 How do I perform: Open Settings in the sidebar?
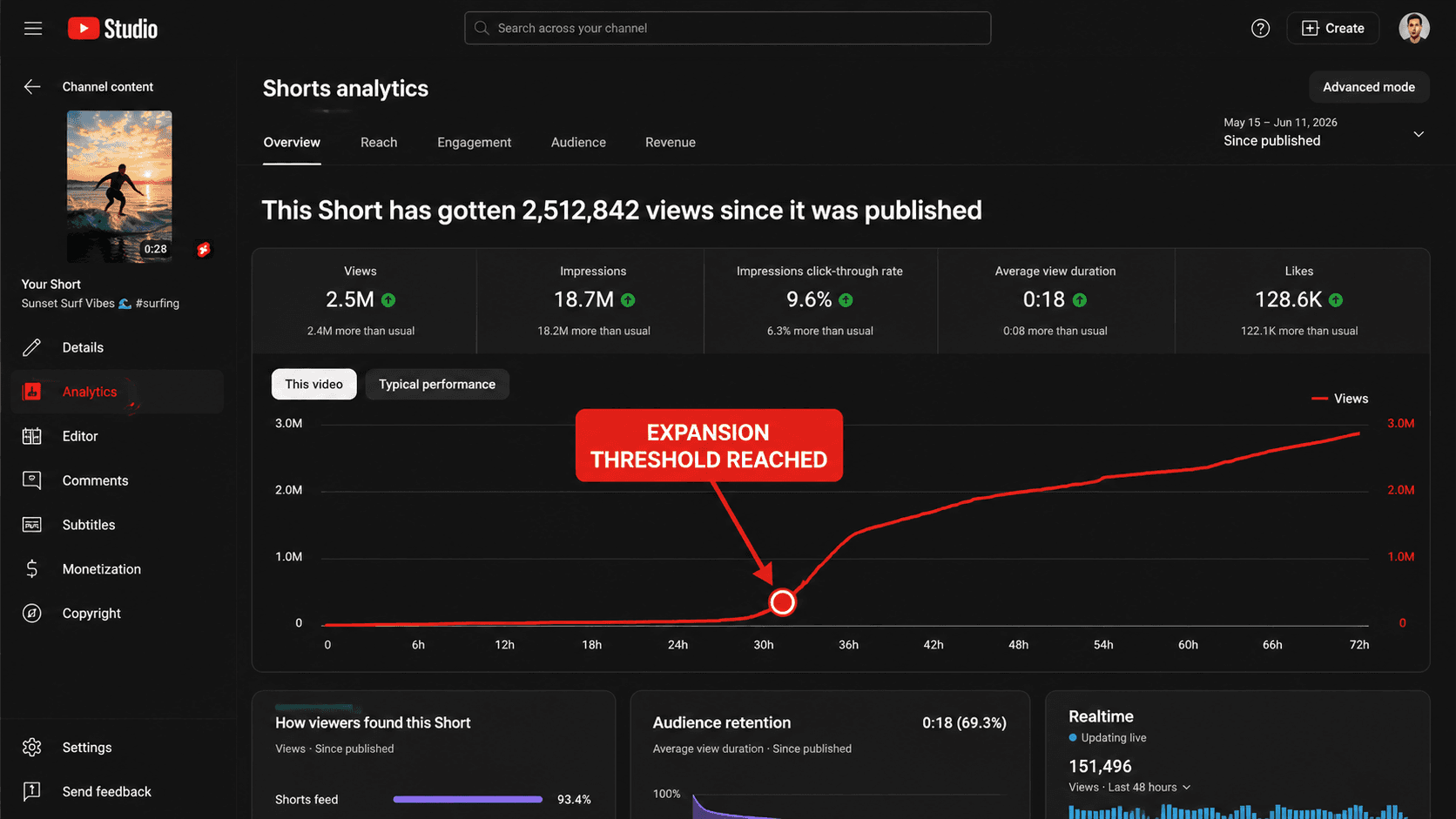click(118, 748)
